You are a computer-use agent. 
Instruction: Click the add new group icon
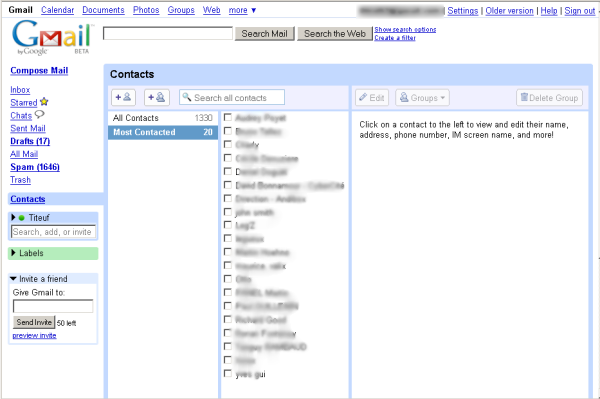tap(157, 97)
